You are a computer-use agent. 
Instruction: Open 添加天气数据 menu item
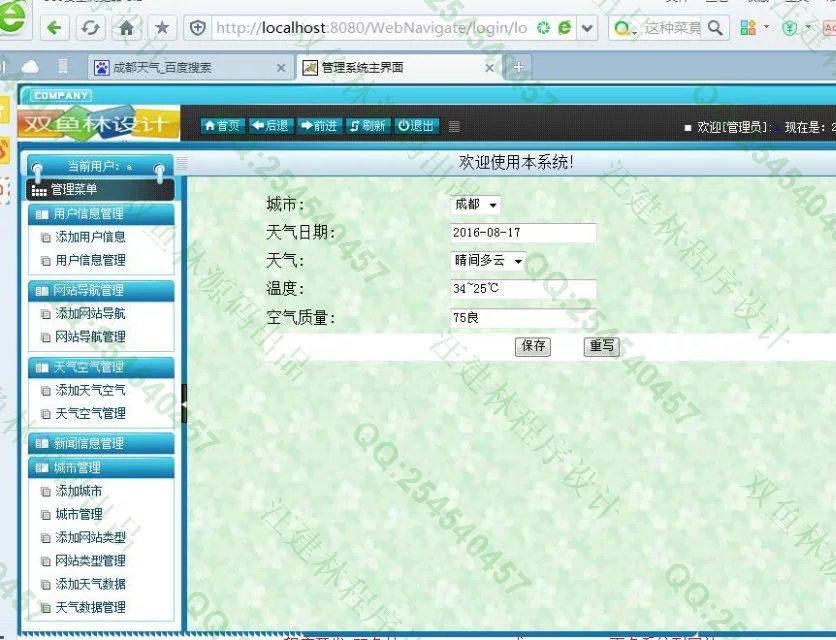90,584
